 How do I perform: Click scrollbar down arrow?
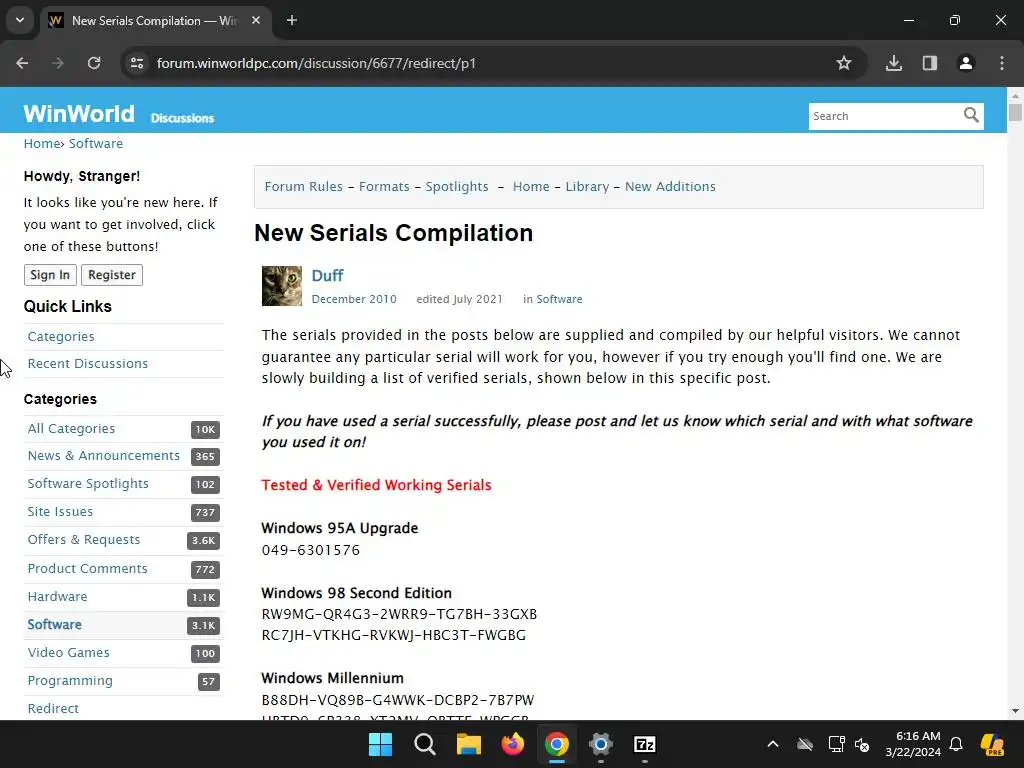pos(1015,711)
